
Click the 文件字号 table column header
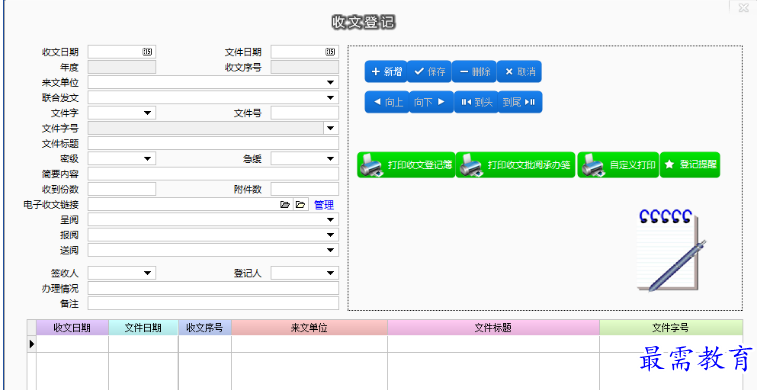[x=671, y=328]
